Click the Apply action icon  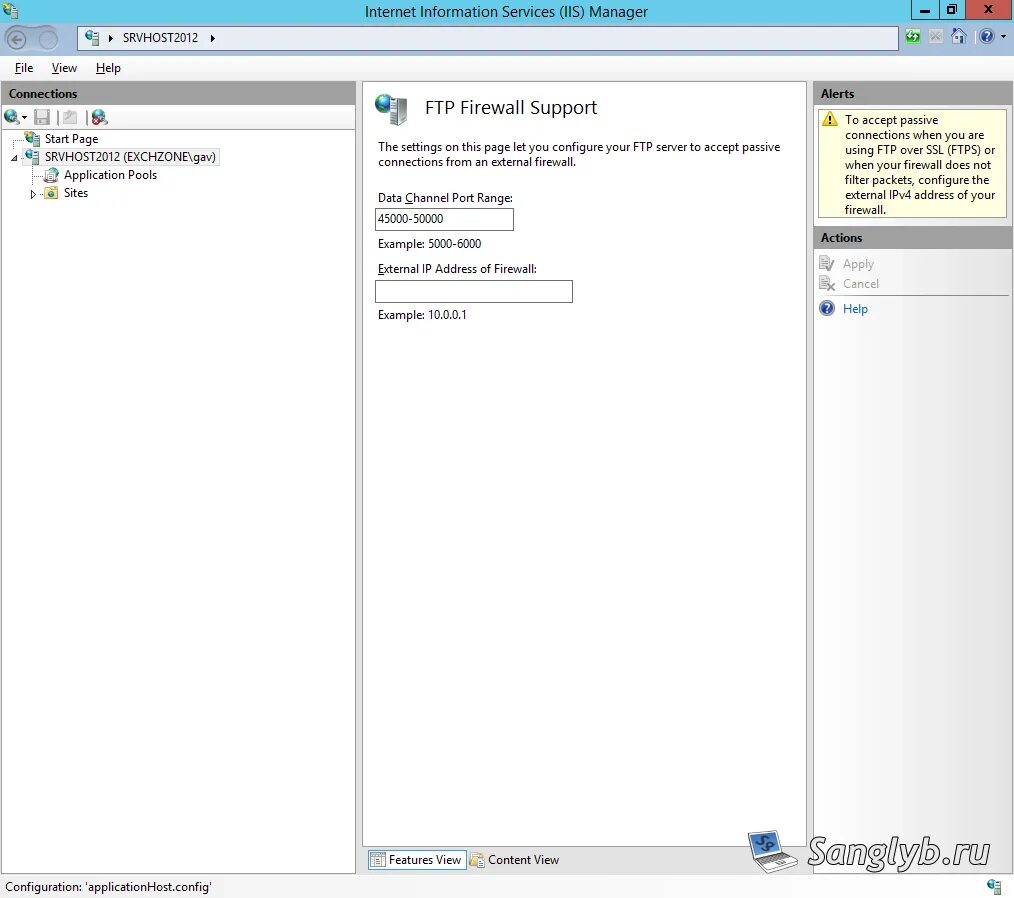click(827, 263)
